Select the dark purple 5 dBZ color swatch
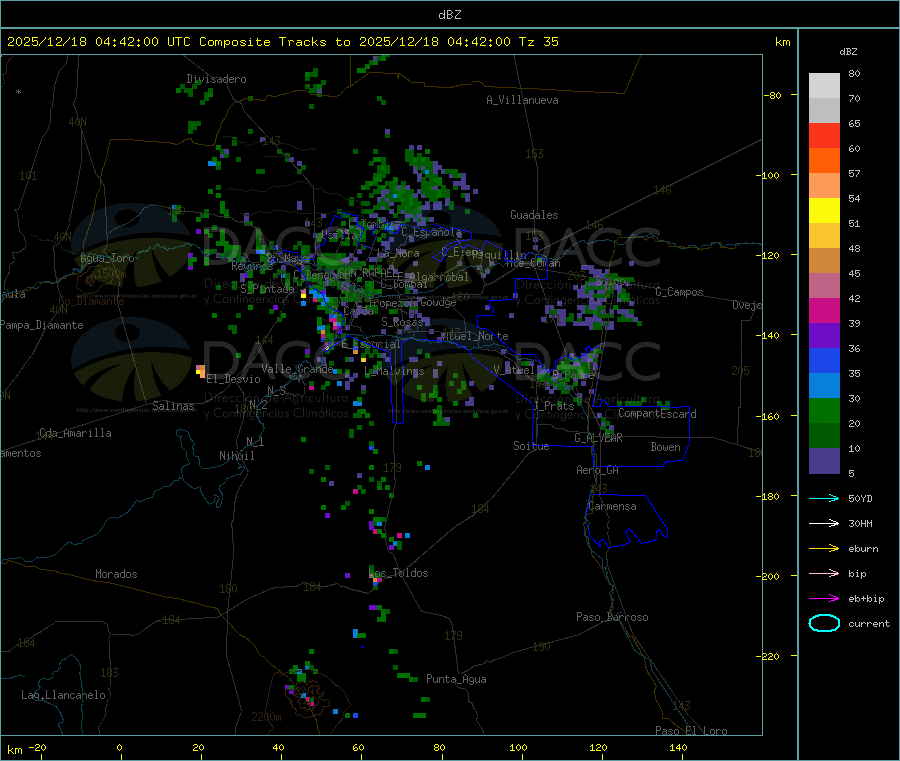900x761 pixels. click(824, 461)
